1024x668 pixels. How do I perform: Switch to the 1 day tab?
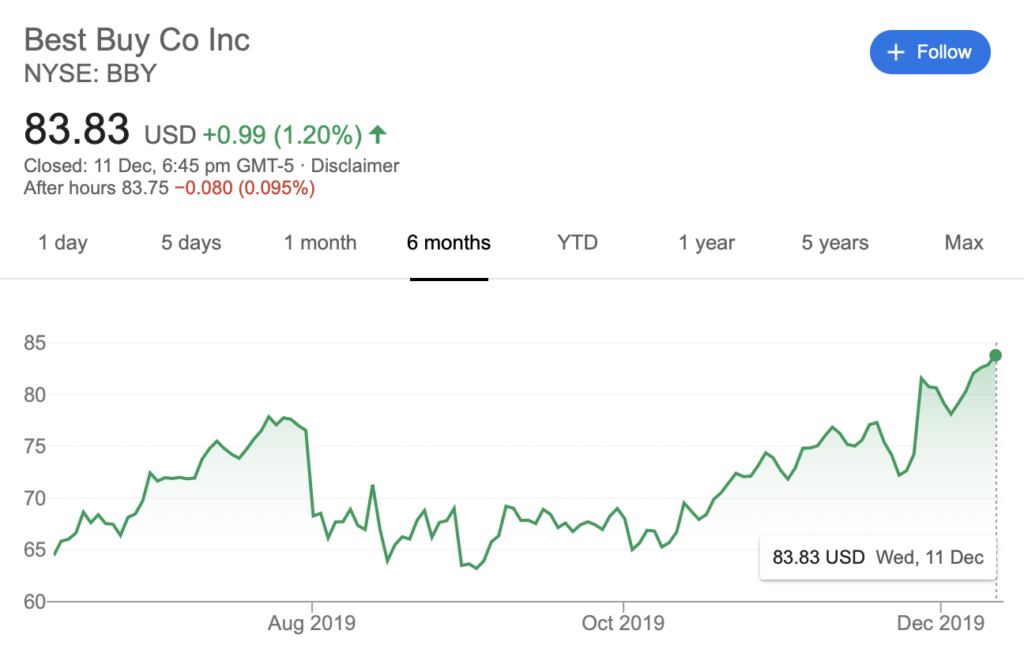click(x=63, y=243)
